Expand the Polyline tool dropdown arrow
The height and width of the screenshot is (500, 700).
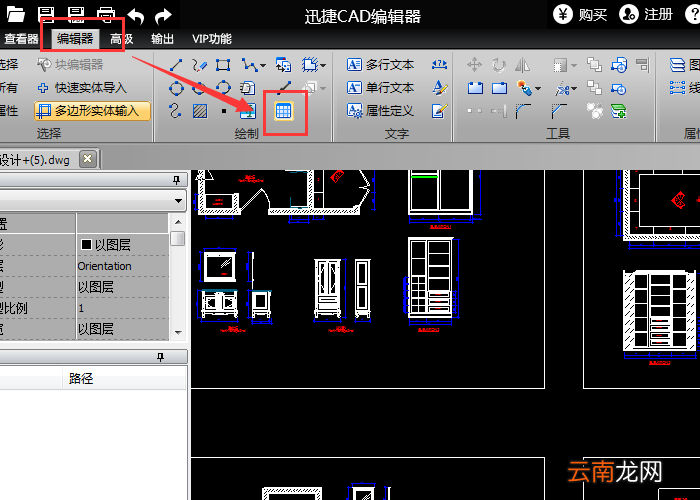263,66
